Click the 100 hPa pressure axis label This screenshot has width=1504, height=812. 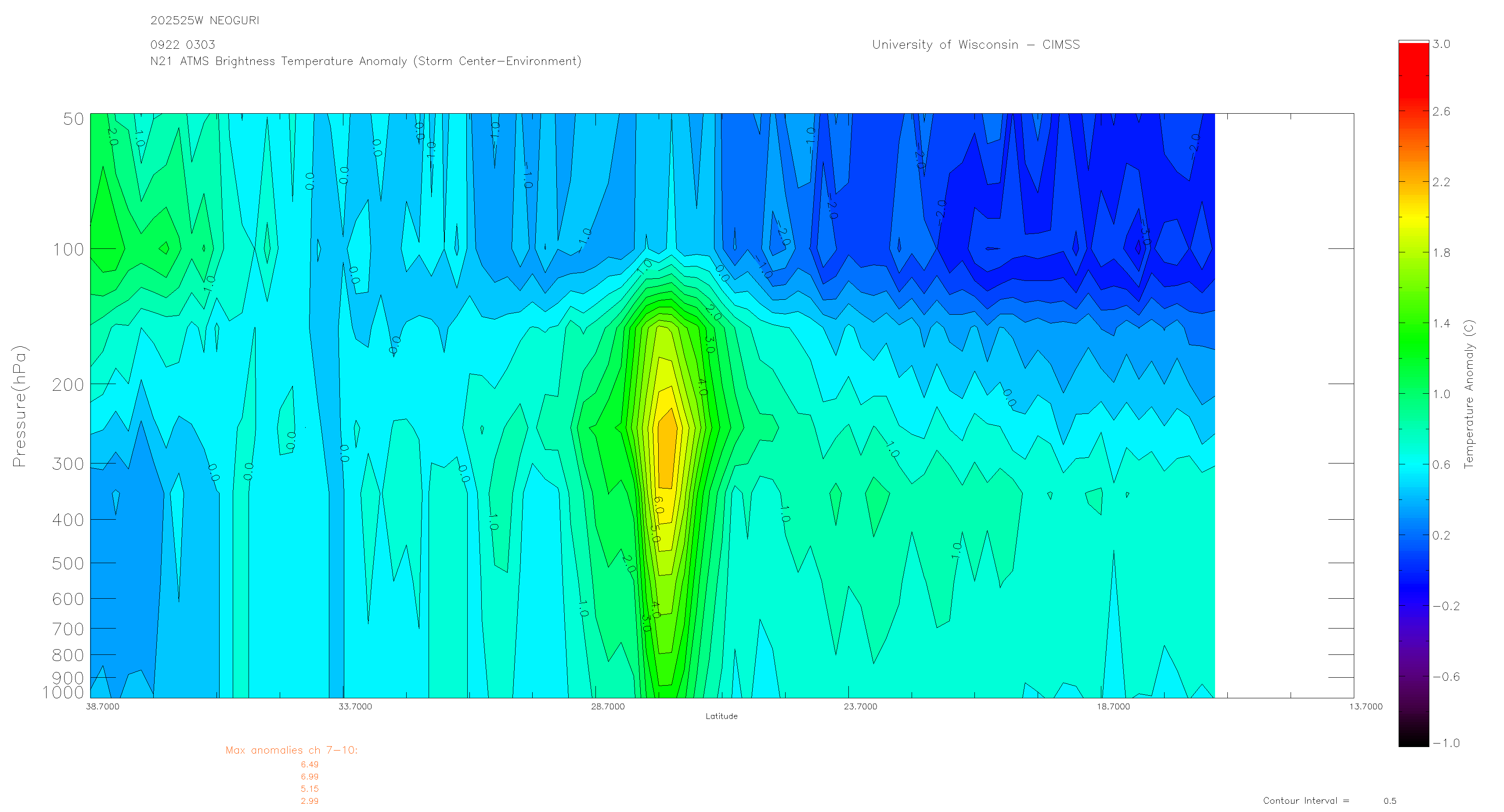pyautogui.click(x=69, y=250)
